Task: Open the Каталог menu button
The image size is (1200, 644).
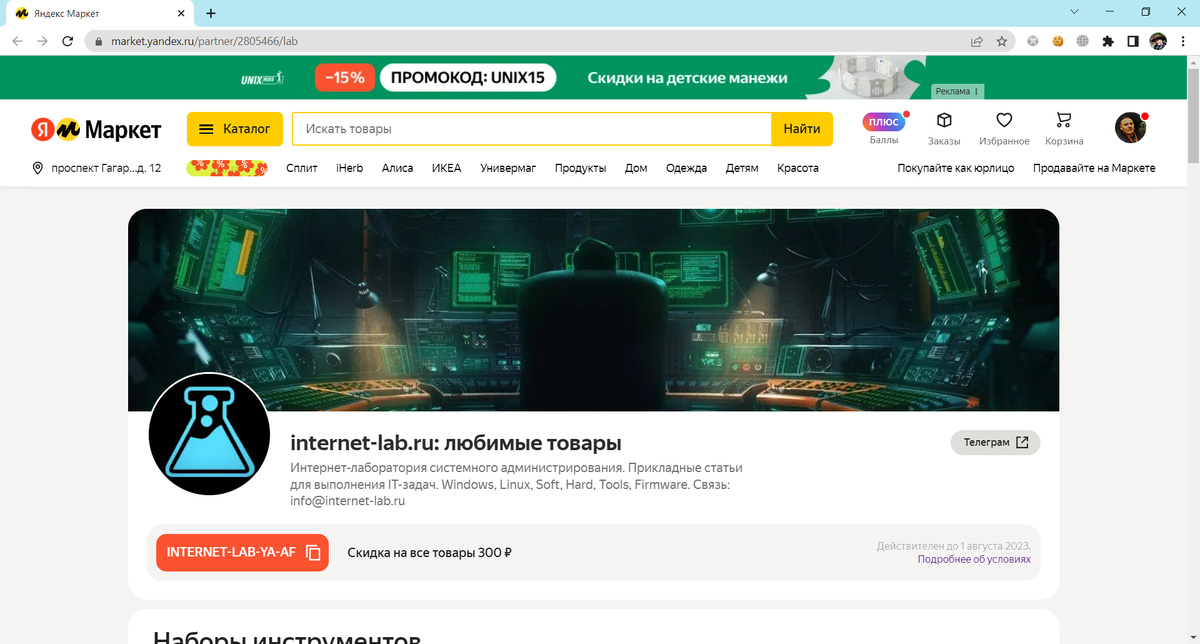Action: click(235, 129)
